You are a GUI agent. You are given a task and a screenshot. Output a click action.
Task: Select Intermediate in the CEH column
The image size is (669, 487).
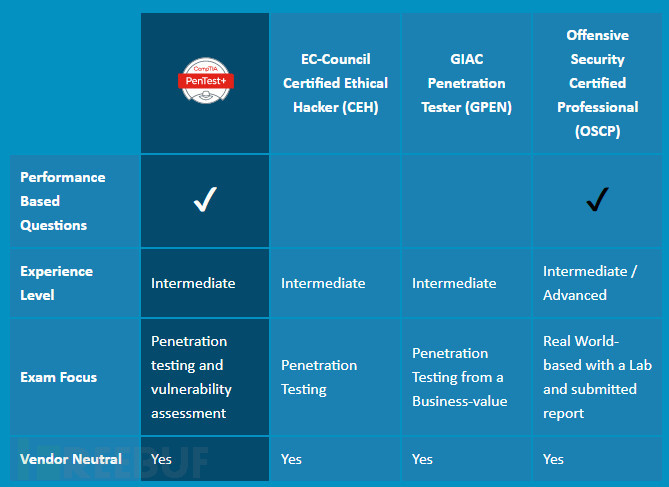pos(323,283)
